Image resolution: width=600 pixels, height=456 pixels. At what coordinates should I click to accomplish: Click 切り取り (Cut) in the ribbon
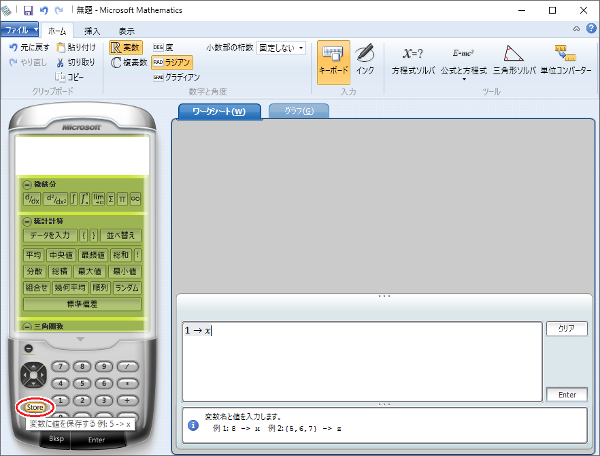tap(75, 62)
